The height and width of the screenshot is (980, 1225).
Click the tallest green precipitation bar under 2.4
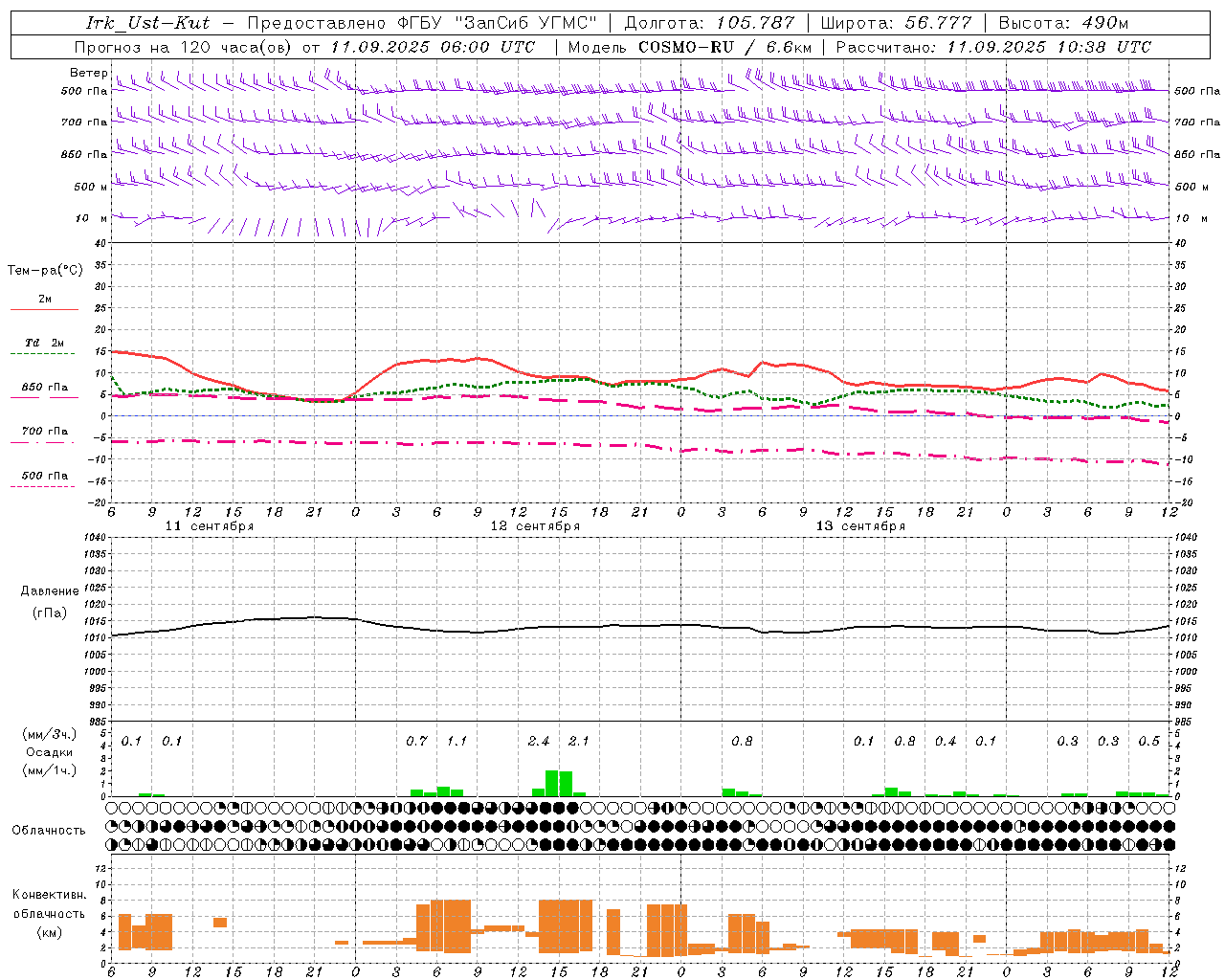tap(552, 783)
